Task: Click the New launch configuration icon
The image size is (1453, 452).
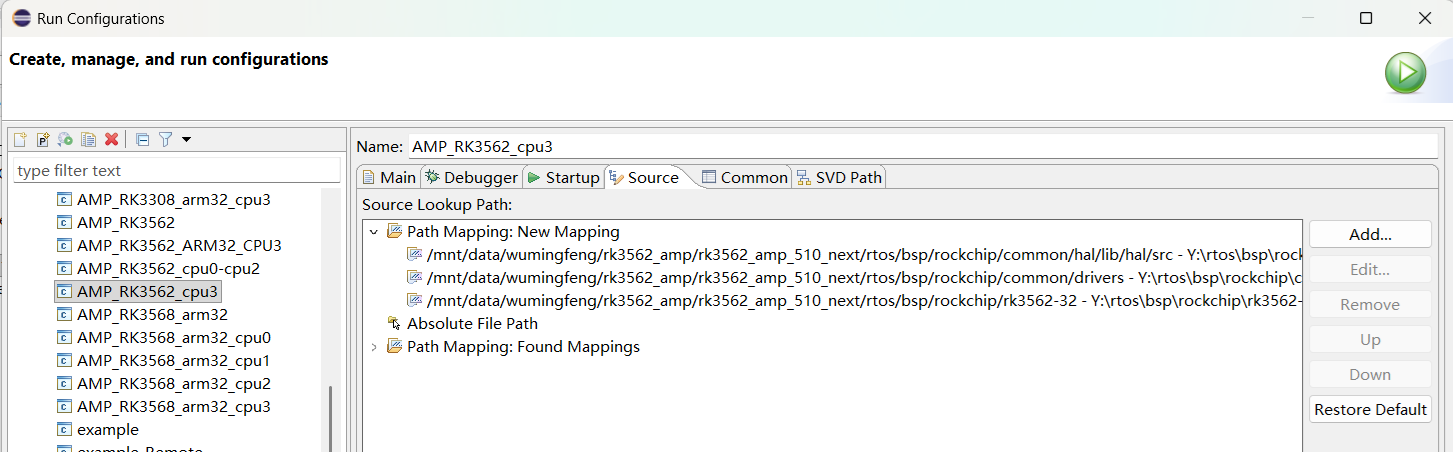Action: click(x=20, y=140)
